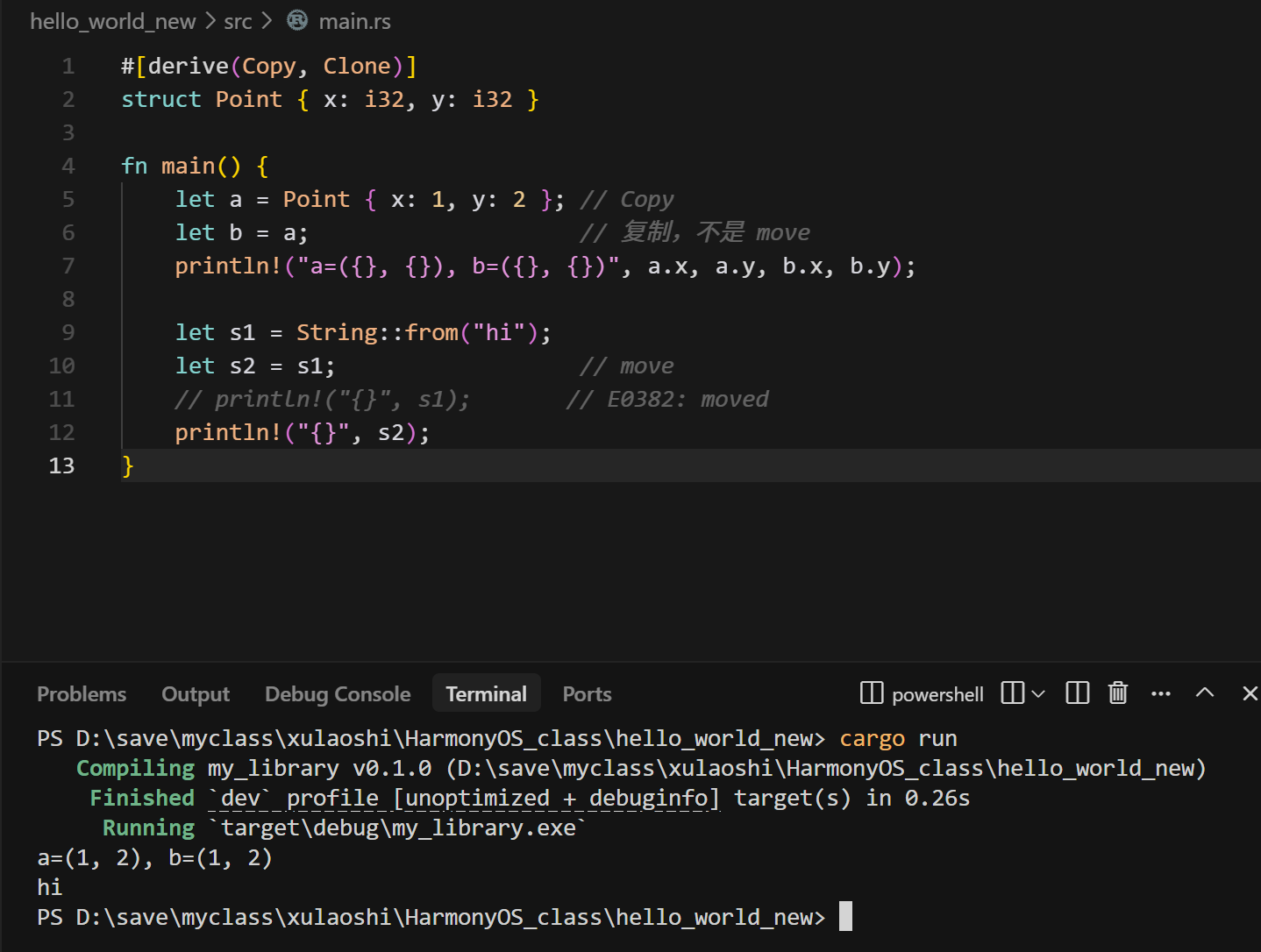Click the 'hi' output line in the terminal
Viewport: 1261px width, 952px height.
[x=50, y=888]
